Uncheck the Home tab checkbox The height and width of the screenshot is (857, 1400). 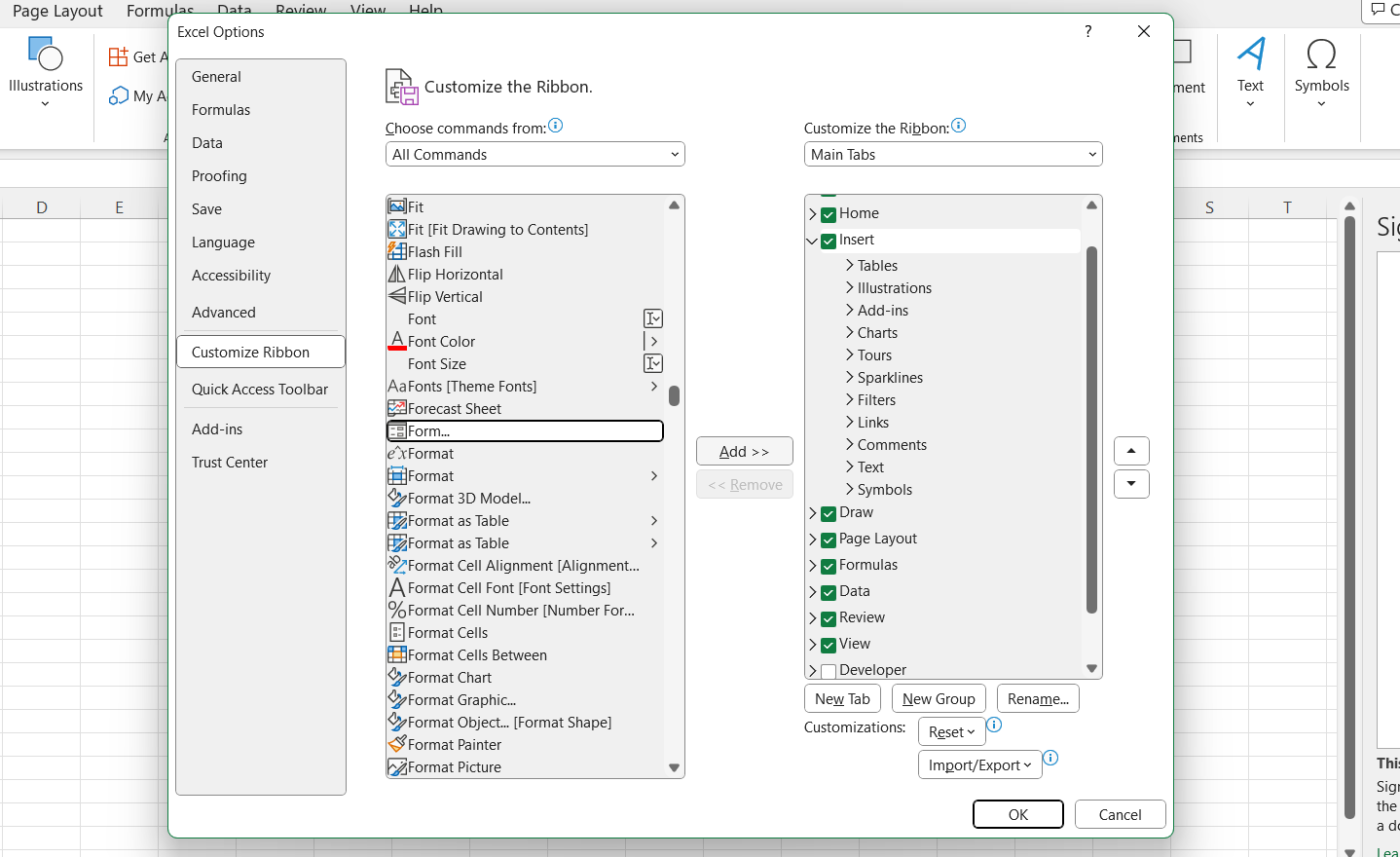(829, 213)
